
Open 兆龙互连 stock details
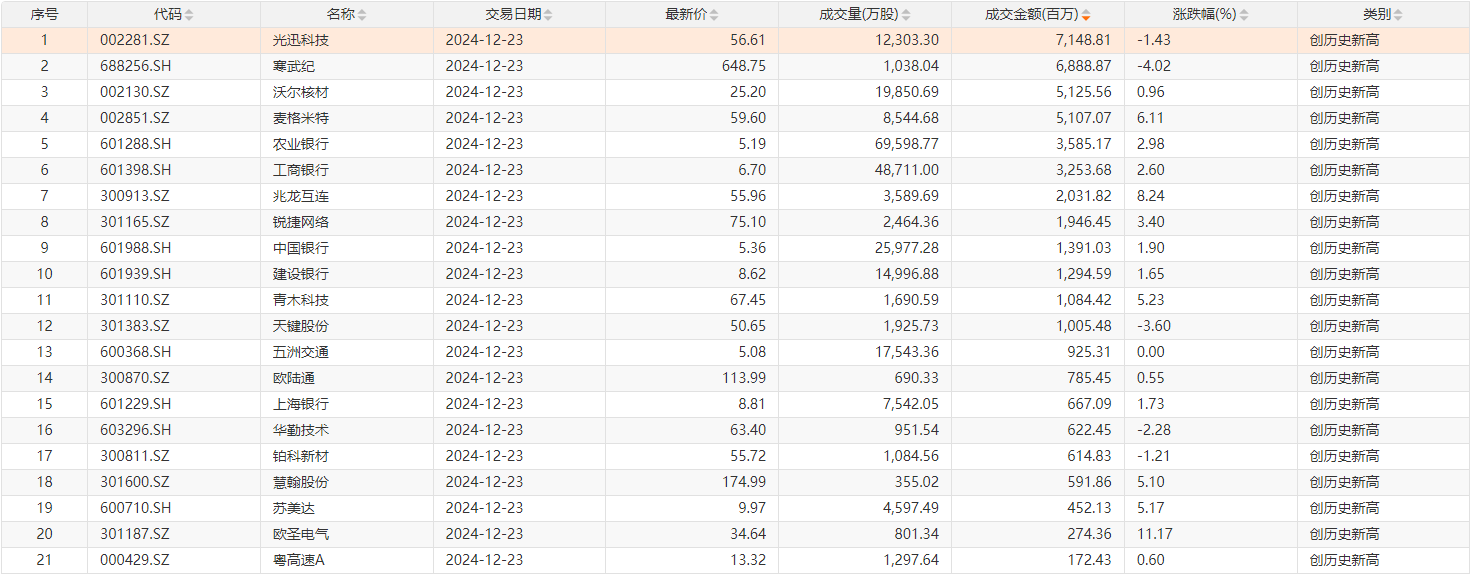click(300, 196)
